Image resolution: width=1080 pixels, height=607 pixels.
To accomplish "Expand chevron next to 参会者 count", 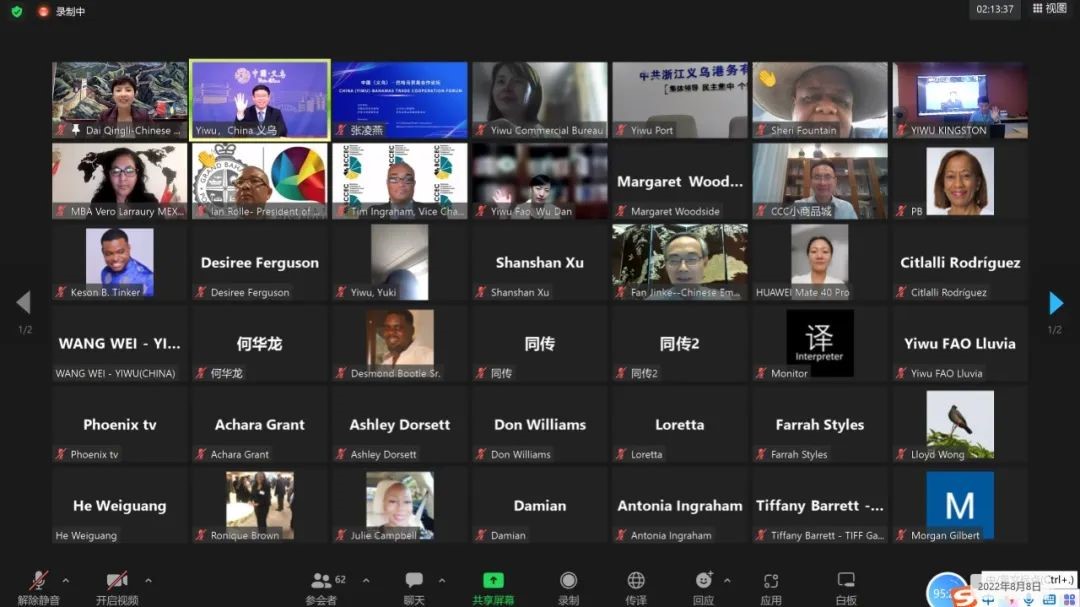I will [366, 580].
